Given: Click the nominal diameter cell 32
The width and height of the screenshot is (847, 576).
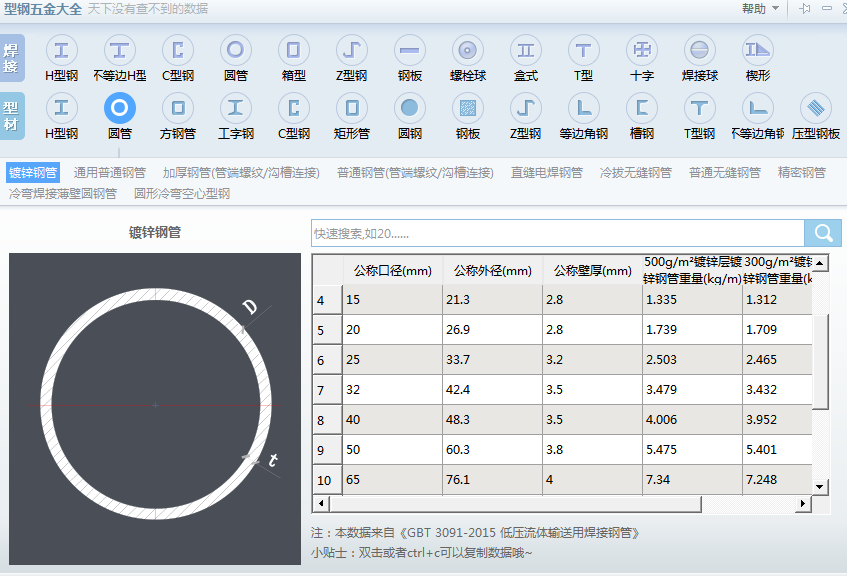Looking at the screenshot, I should pos(393,390).
